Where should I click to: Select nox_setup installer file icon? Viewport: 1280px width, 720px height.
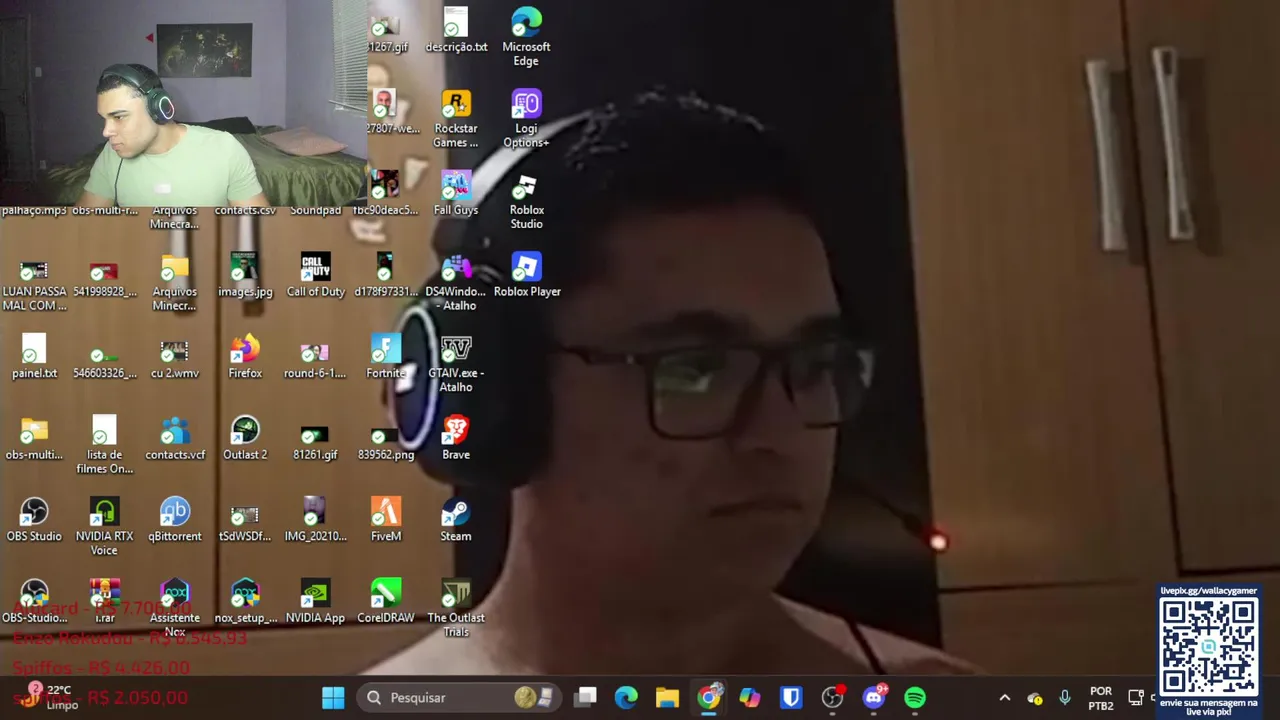[245, 601]
